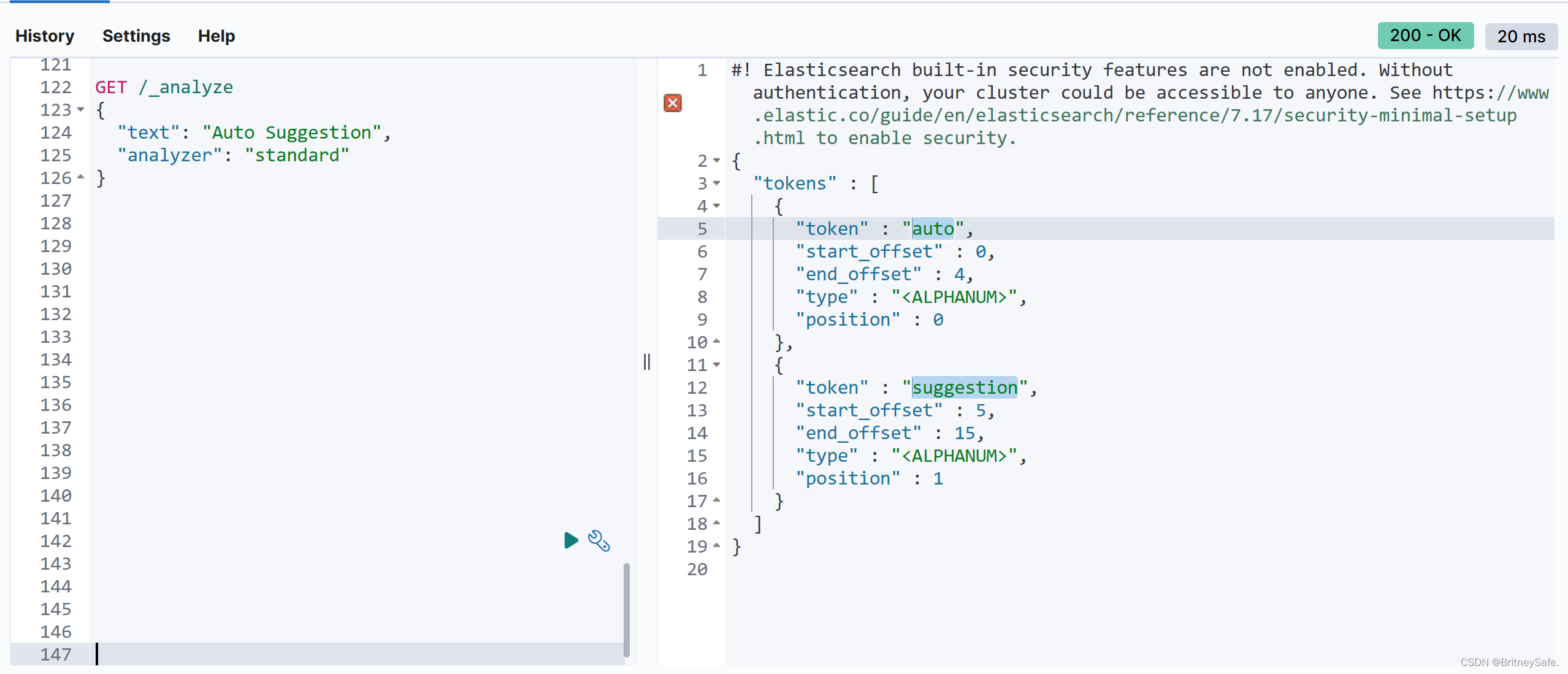
Task: Collapse request body at line 123
Action: coord(80,110)
